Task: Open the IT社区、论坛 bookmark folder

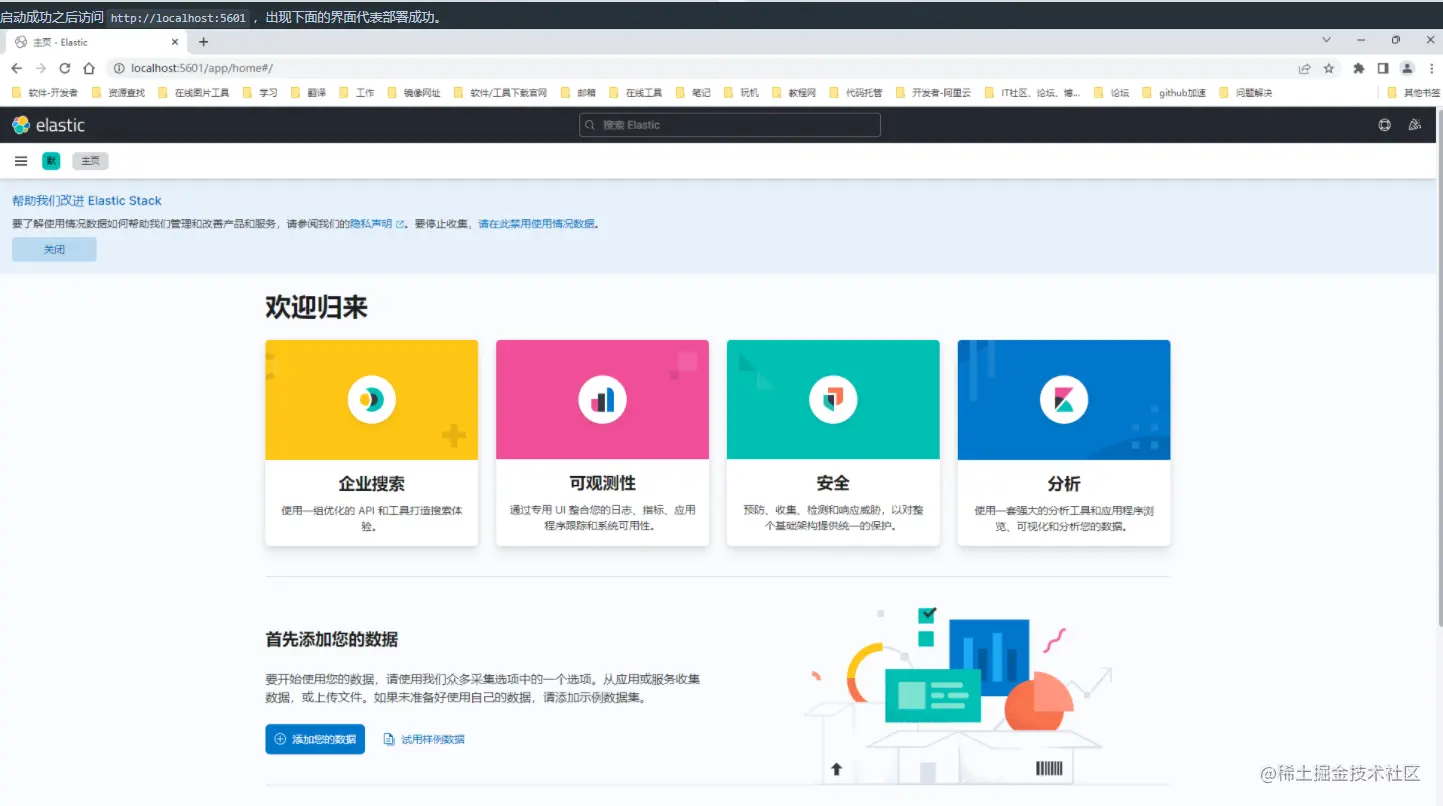Action: (x=1032, y=93)
